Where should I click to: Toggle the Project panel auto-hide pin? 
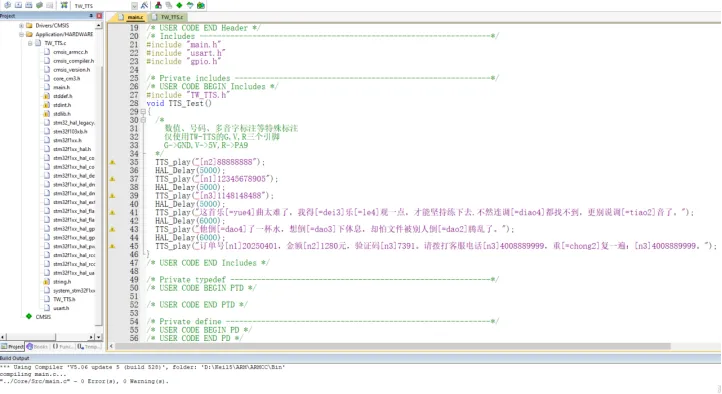pos(91,16)
